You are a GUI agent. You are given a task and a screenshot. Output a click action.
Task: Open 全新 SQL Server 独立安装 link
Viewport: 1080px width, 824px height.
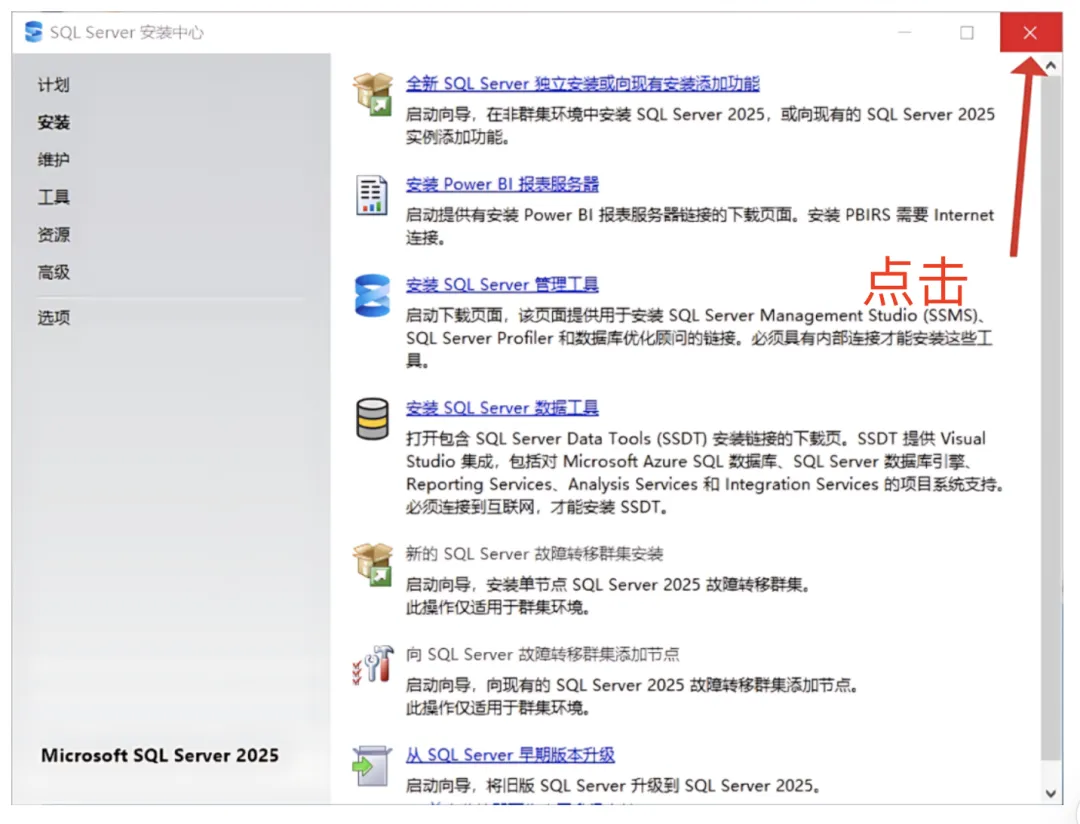click(582, 84)
